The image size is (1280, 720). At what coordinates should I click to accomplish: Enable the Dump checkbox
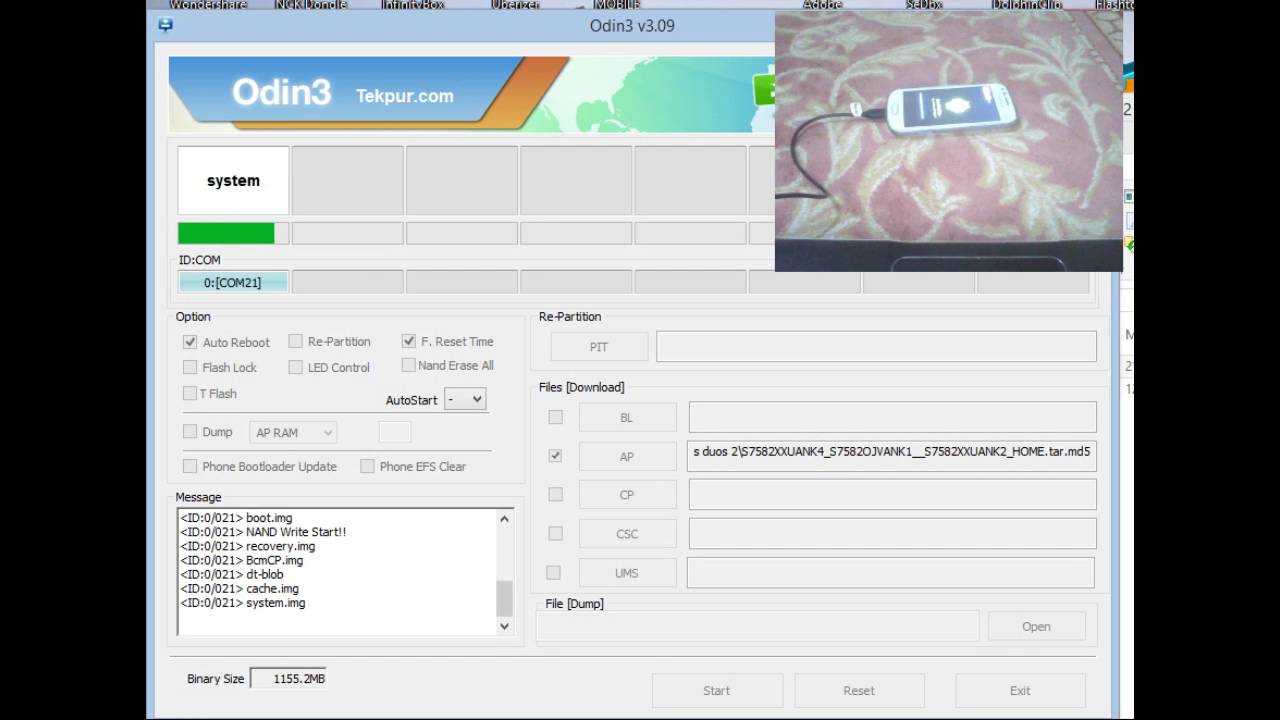point(190,432)
